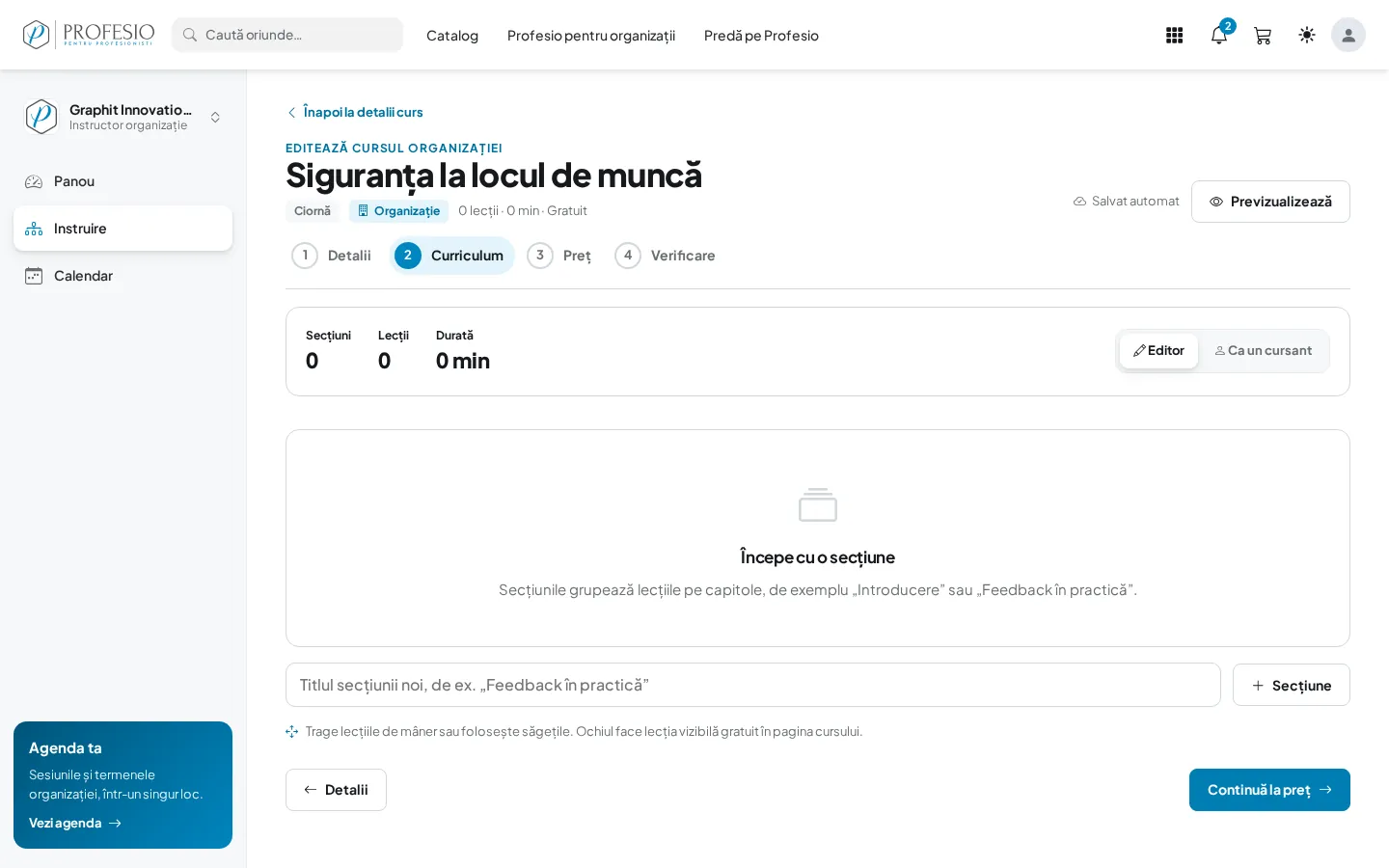Click the Ciornă status badge
The height and width of the screenshot is (868, 1389).
(x=313, y=211)
